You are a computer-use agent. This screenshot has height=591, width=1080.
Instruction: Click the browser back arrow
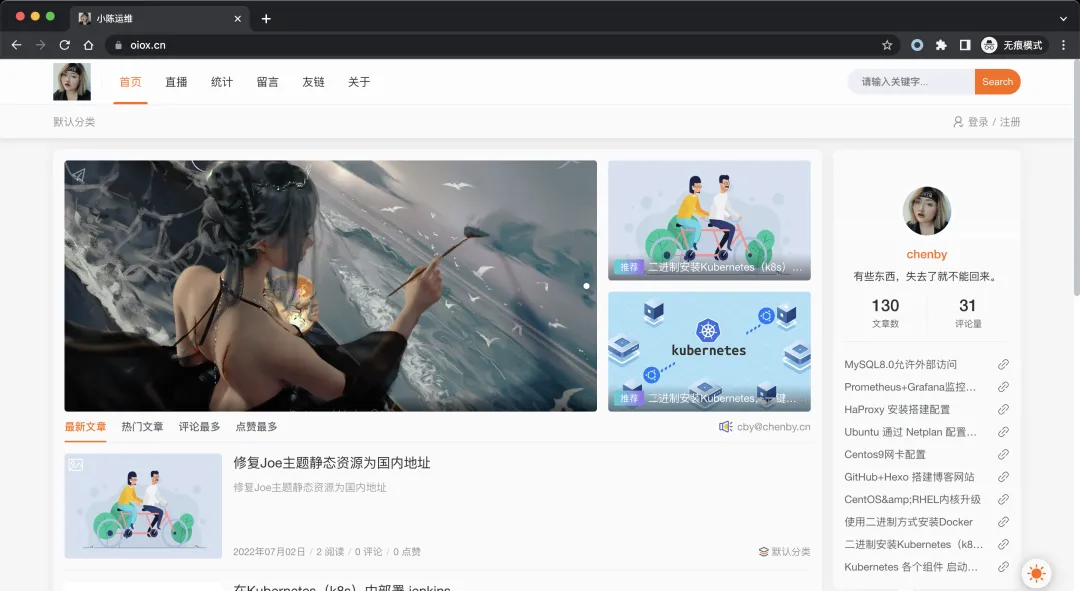click(x=17, y=45)
